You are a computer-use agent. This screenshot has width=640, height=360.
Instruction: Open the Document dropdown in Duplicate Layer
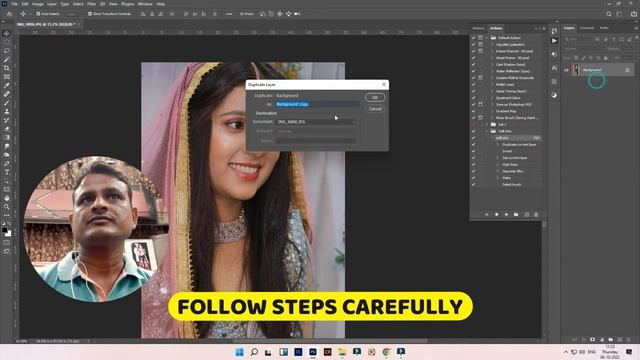click(x=316, y=122)
